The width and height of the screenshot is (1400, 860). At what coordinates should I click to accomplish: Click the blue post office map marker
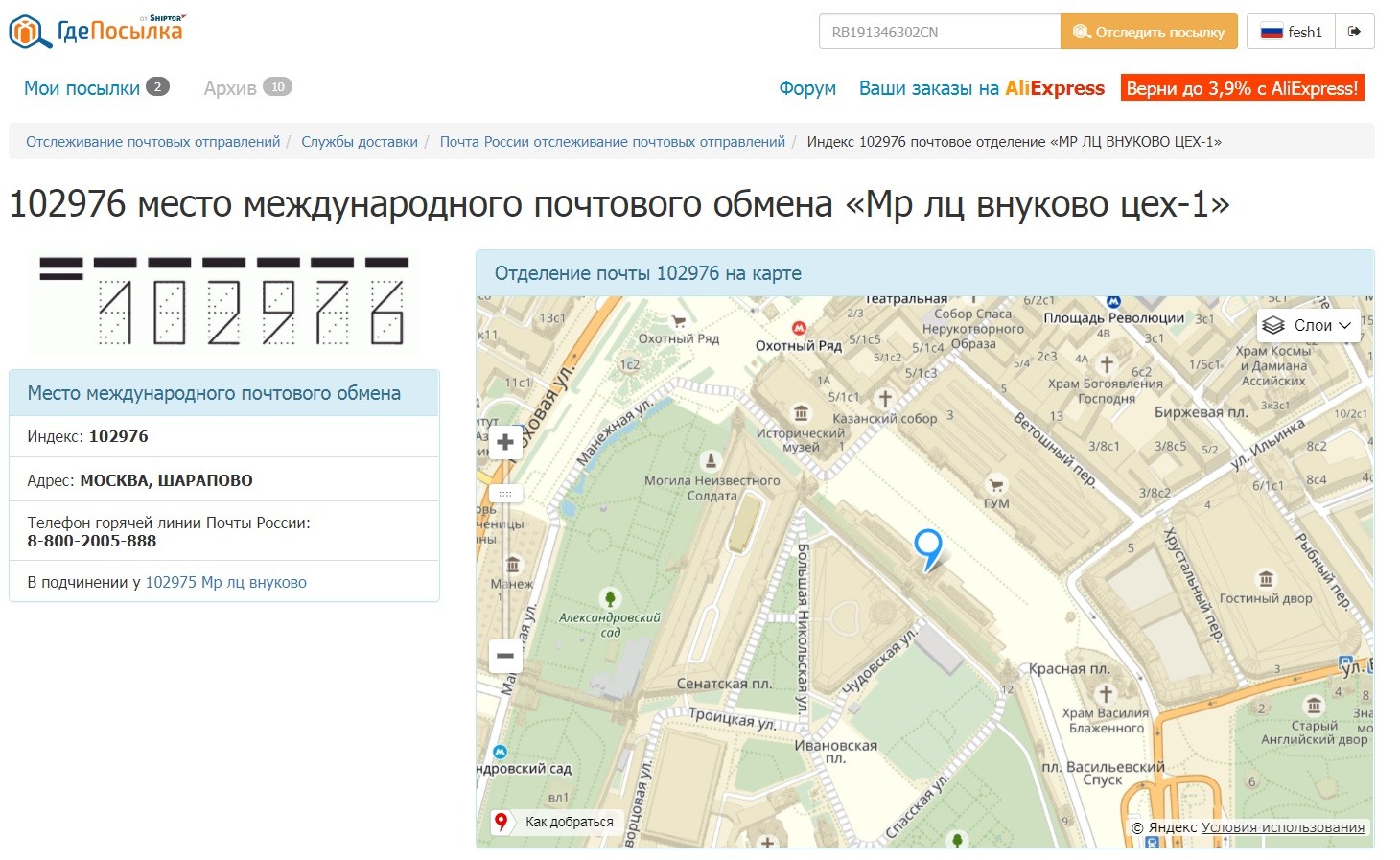tap(927, 548)
